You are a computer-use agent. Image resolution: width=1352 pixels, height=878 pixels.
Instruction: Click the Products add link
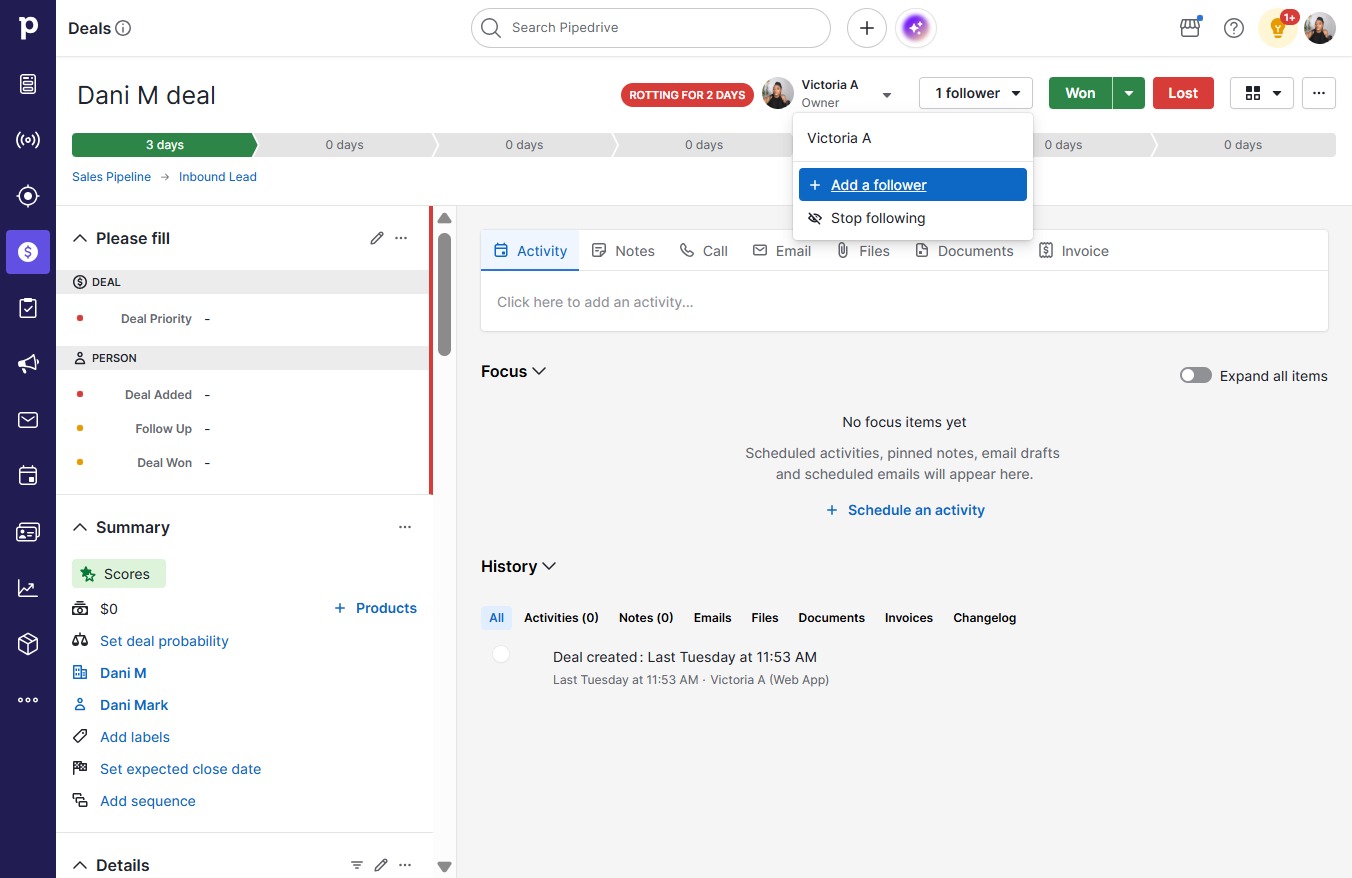point(375,608)
